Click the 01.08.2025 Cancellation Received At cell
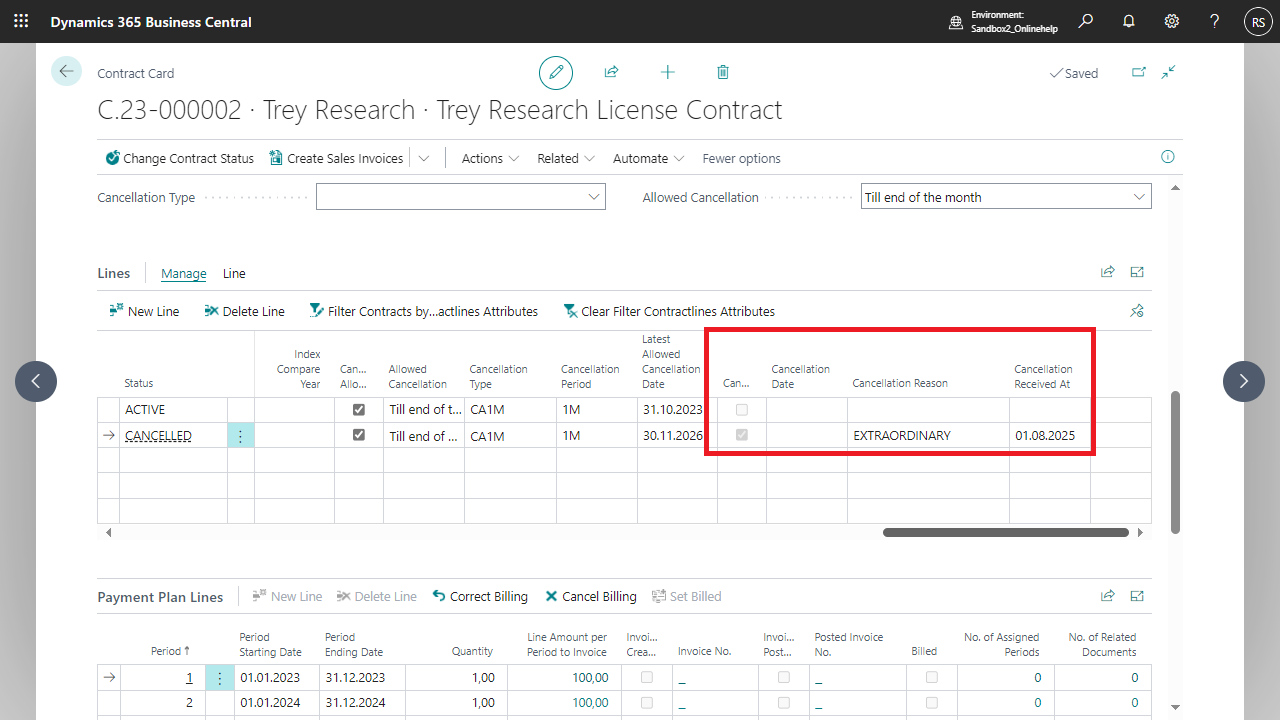 point(1050,436)
